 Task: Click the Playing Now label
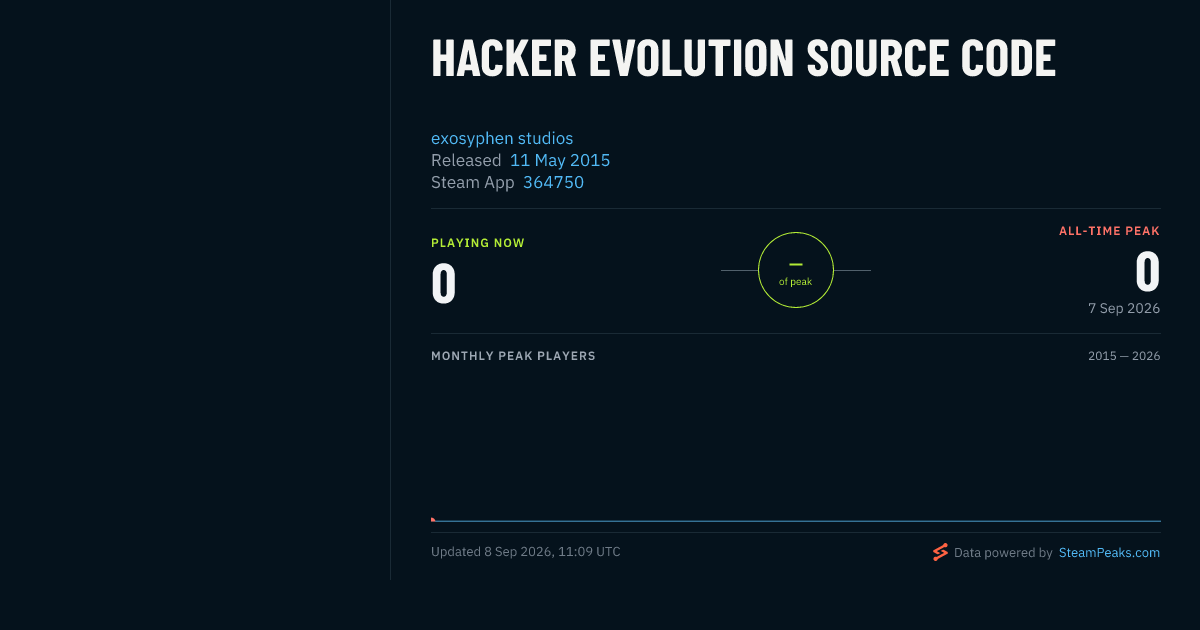point(478,243)
